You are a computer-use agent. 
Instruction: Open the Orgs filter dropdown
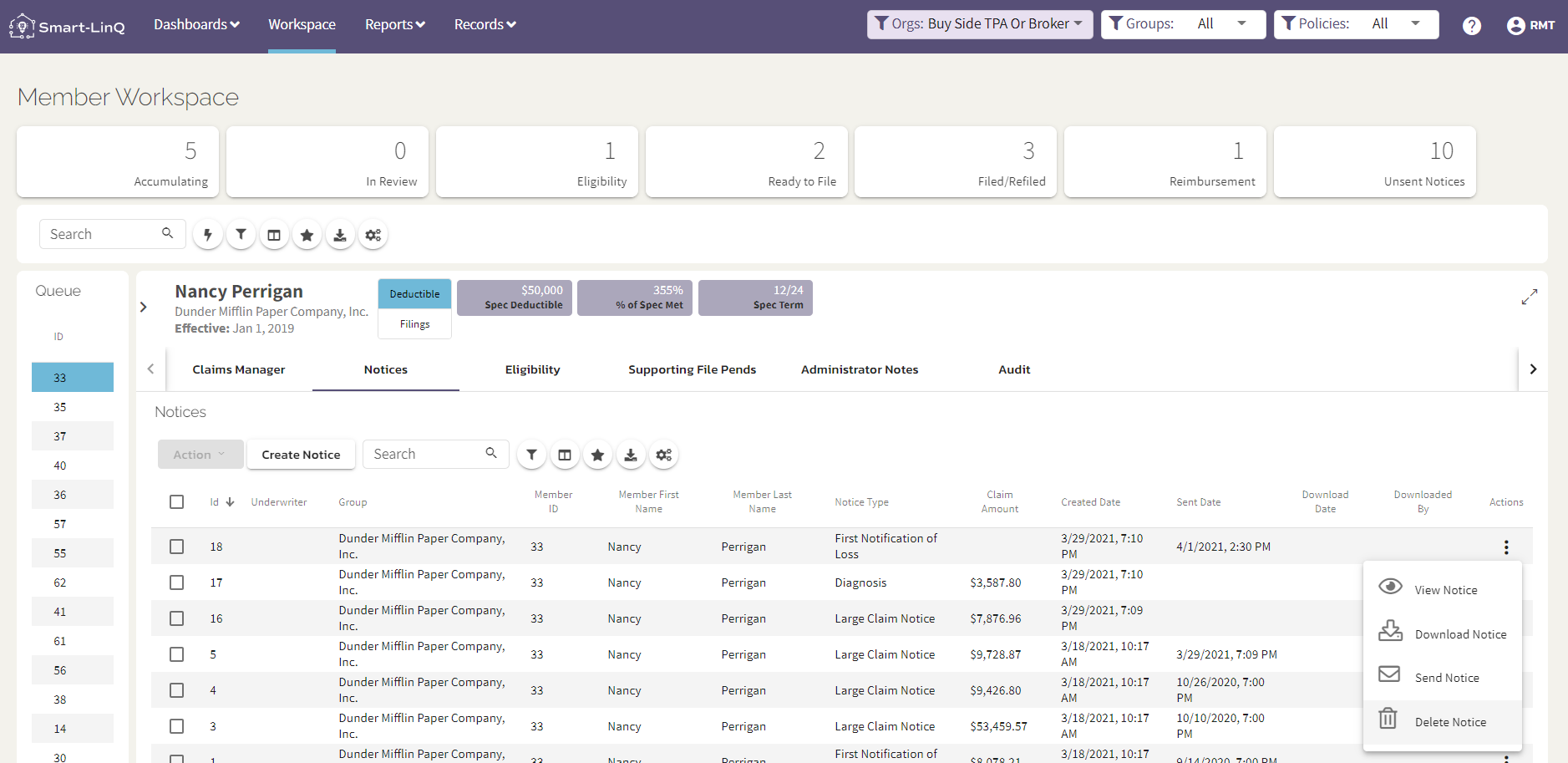coord(980,24)
